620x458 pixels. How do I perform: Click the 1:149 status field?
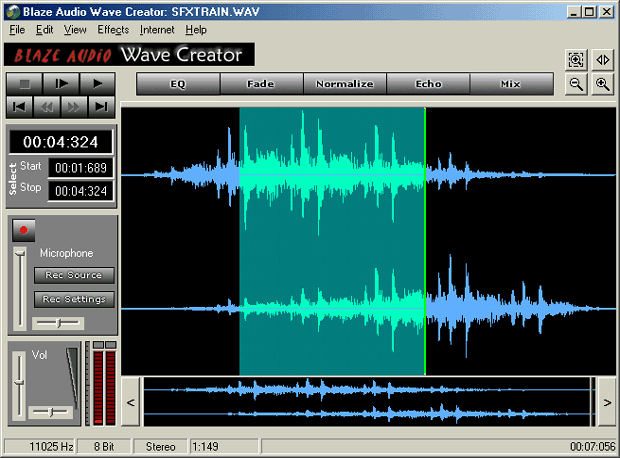click(225, 447)
